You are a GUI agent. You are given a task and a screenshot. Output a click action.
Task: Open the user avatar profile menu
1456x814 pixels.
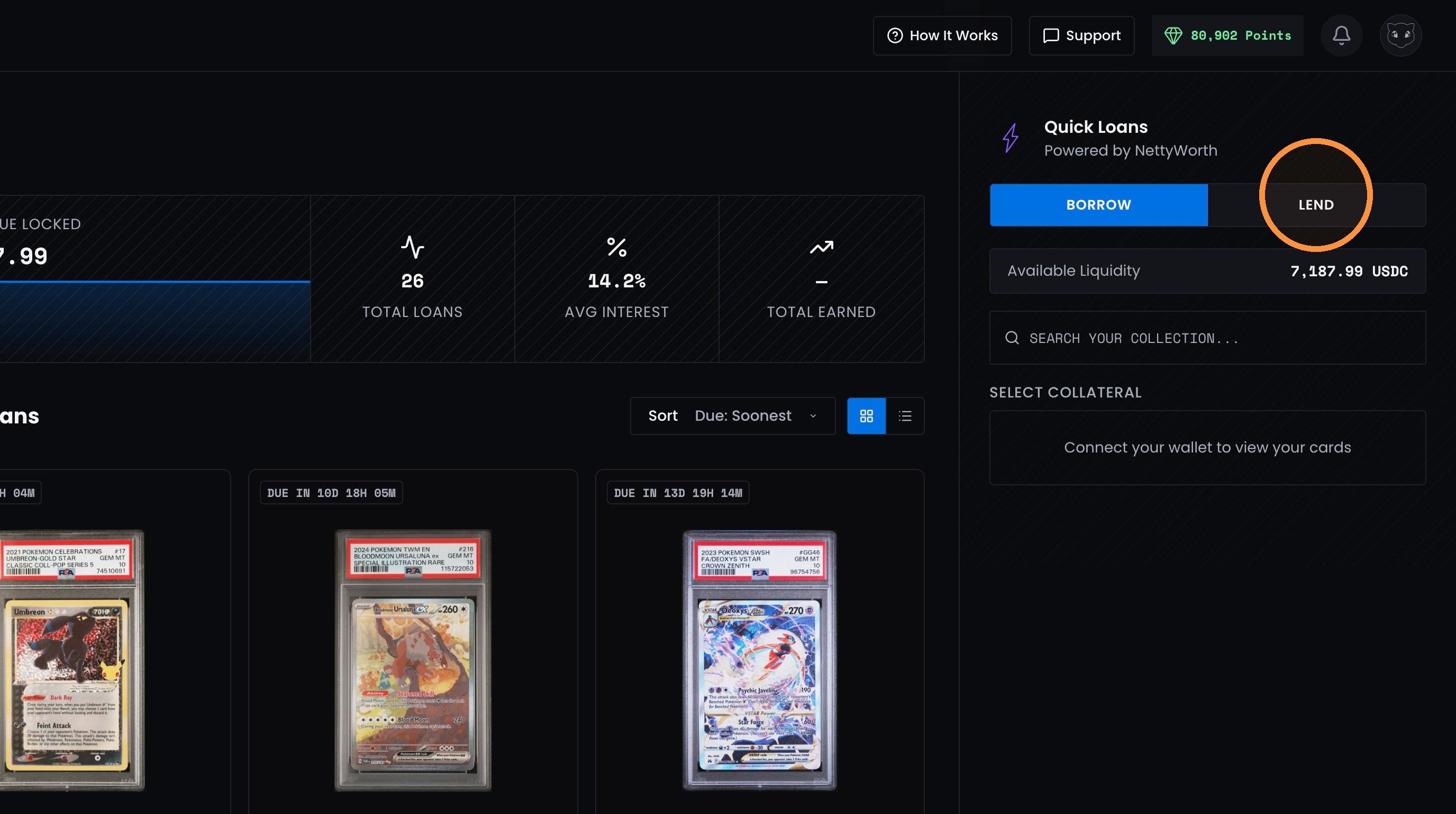click(1400, 35)
